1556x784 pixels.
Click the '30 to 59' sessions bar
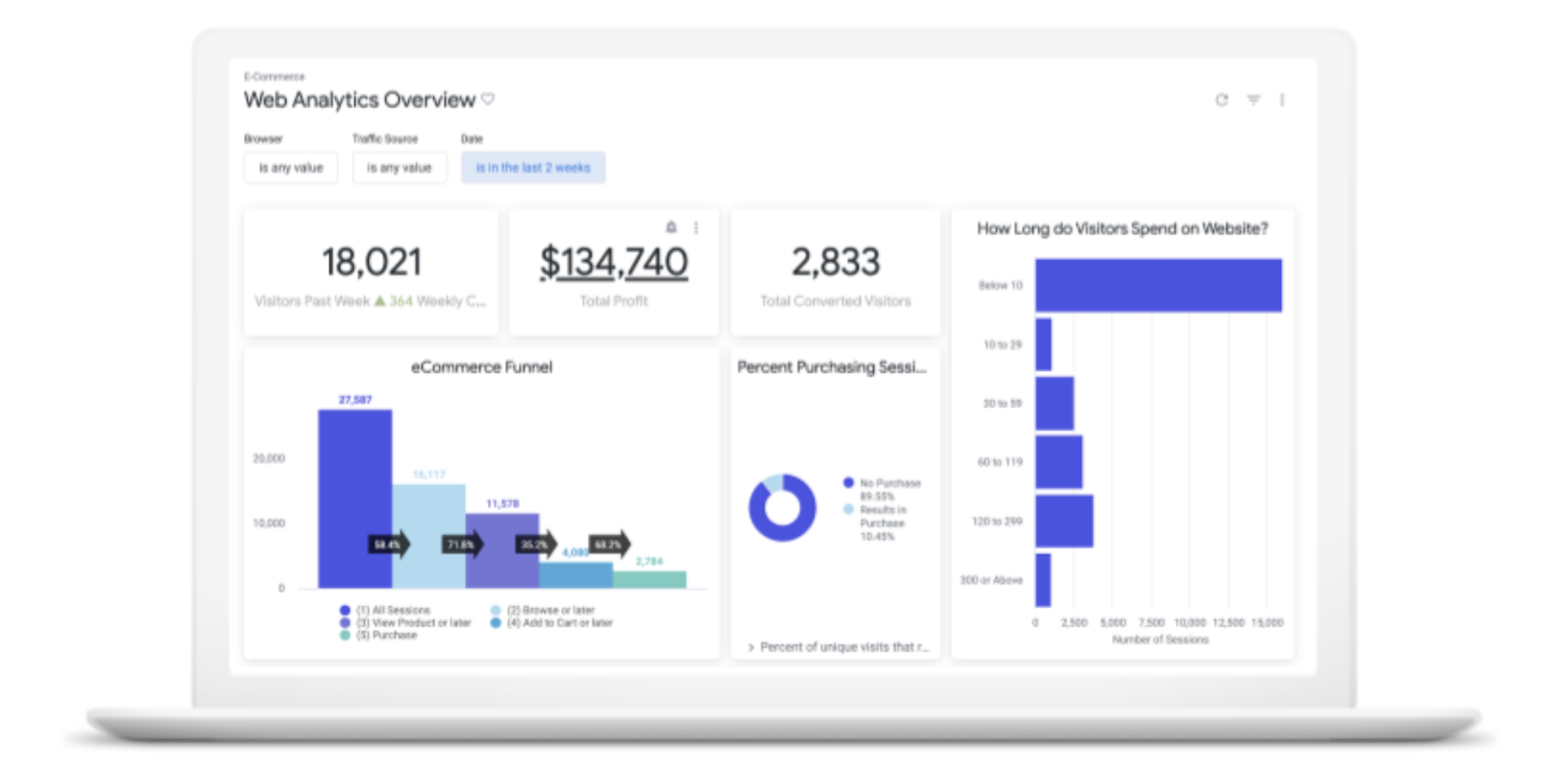[x=1055, y=403]
